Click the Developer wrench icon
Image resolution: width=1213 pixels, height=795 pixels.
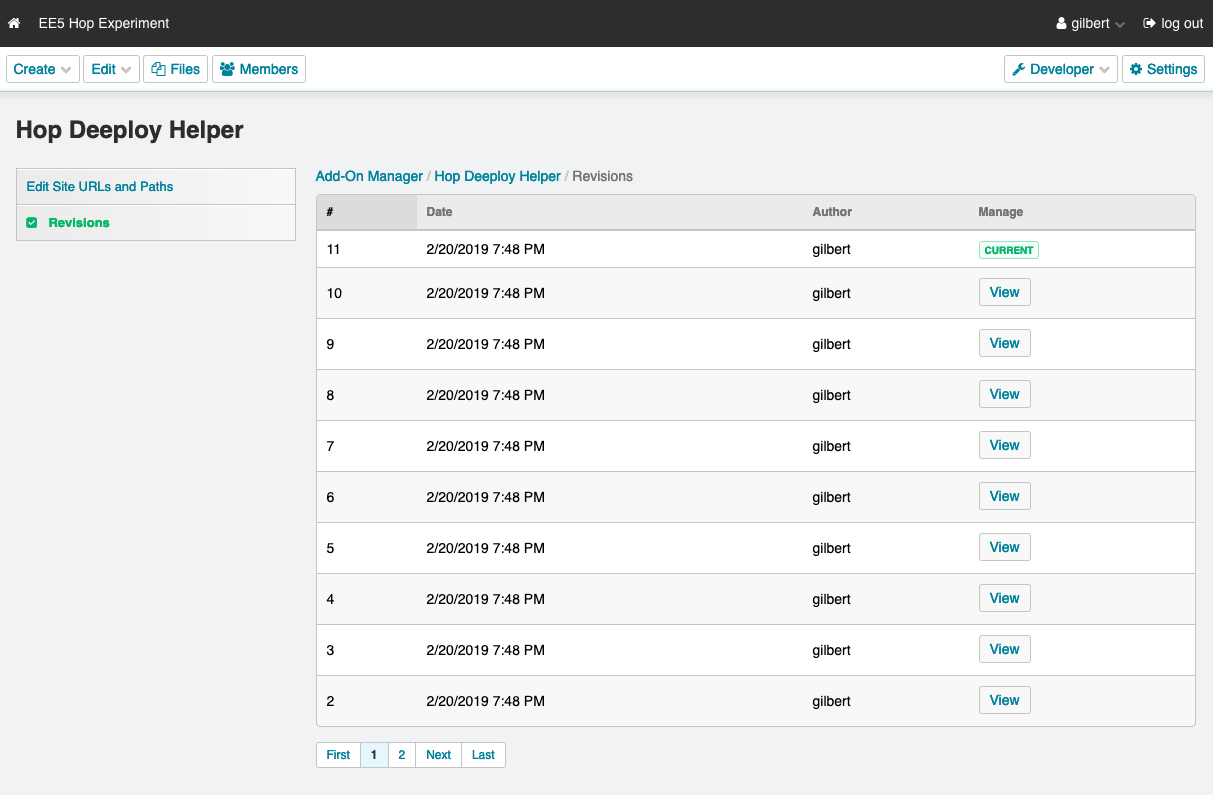[1019, 69]
